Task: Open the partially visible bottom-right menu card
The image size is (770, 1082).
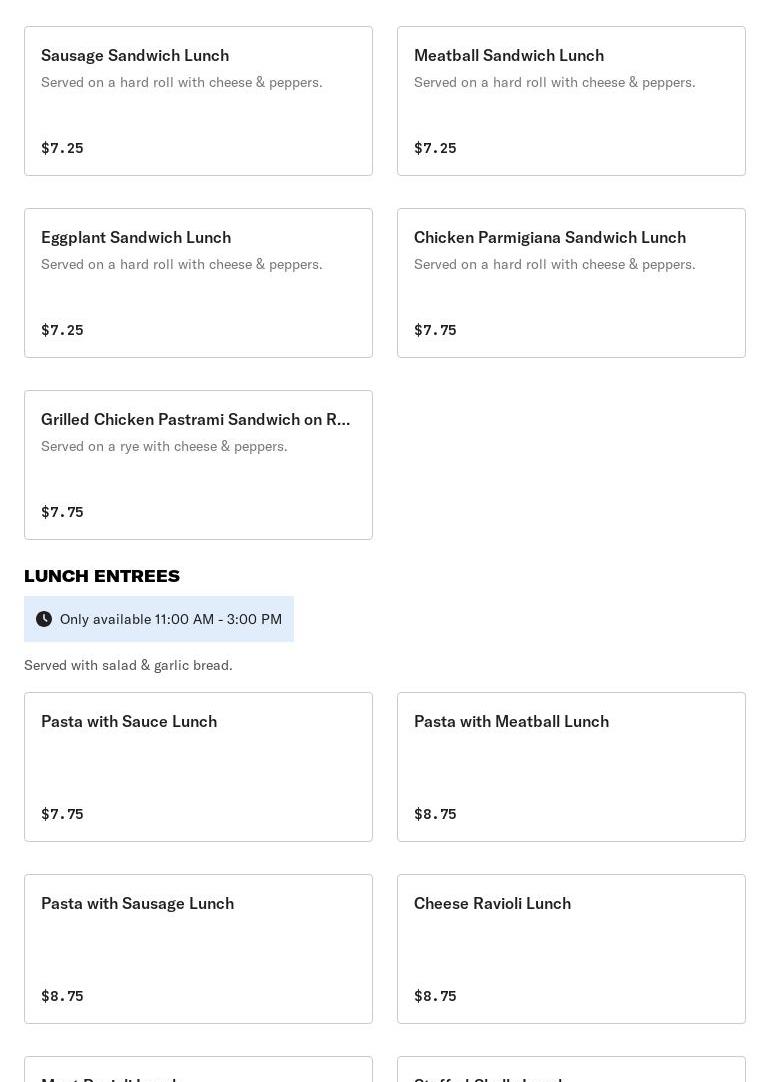Action: tap(571, 1070)
